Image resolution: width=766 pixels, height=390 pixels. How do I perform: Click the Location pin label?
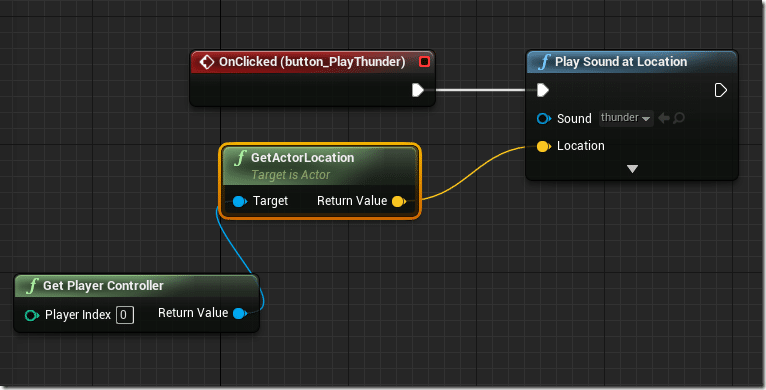point(580,146)
